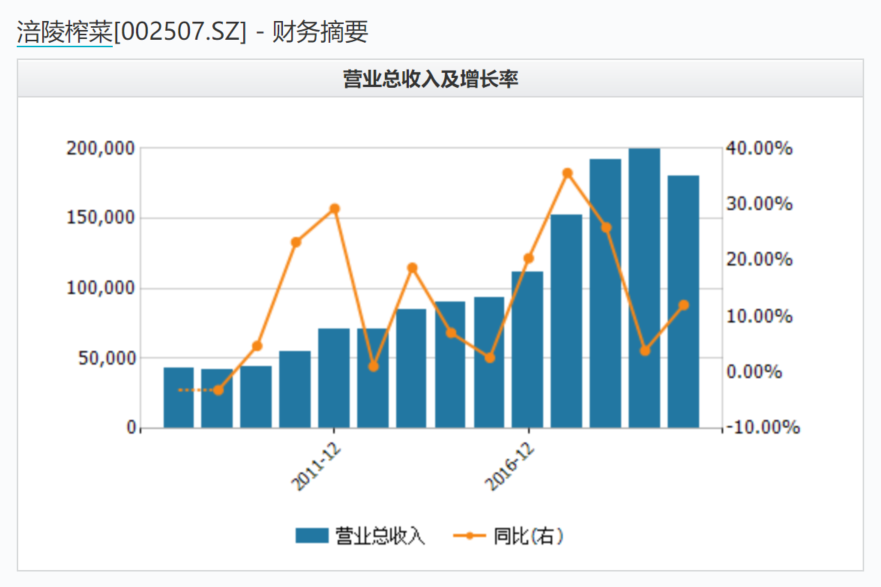Click the orange growth point at the 2011-12 bar
Screen dimensions: 881x587
click(335, 209)
